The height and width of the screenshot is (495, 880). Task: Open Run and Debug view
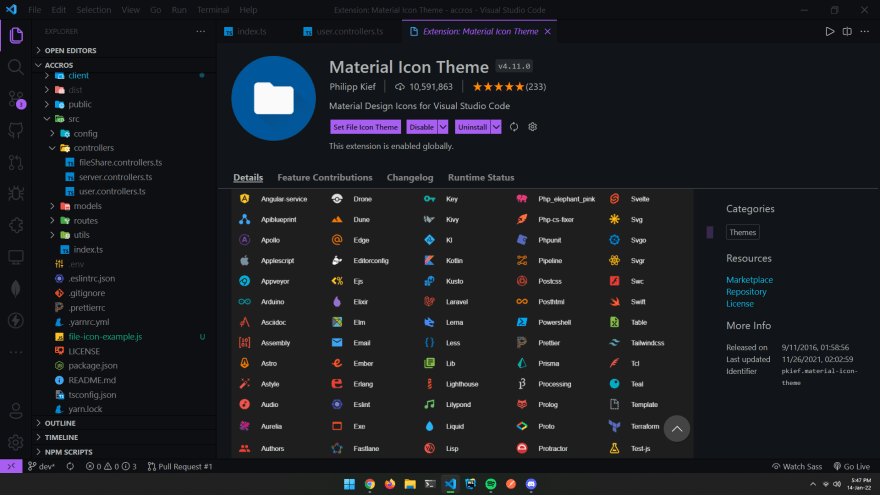click(16, 194)
